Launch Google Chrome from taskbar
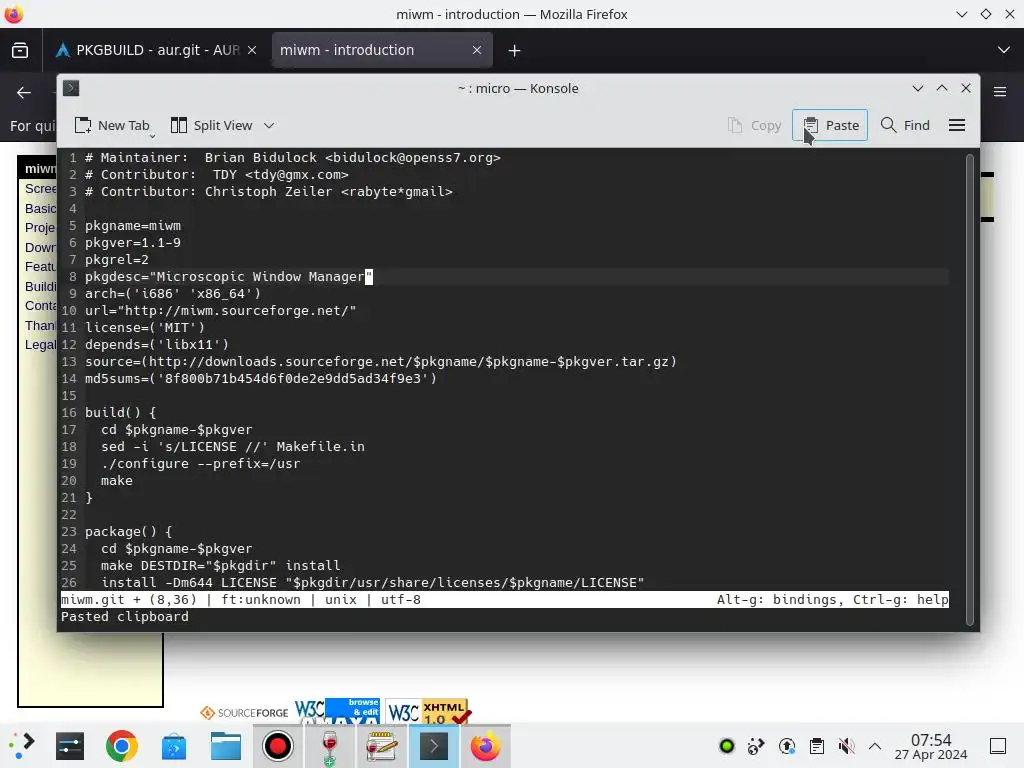The width and height of the screenshot is (1024, 768). [121, 746]
